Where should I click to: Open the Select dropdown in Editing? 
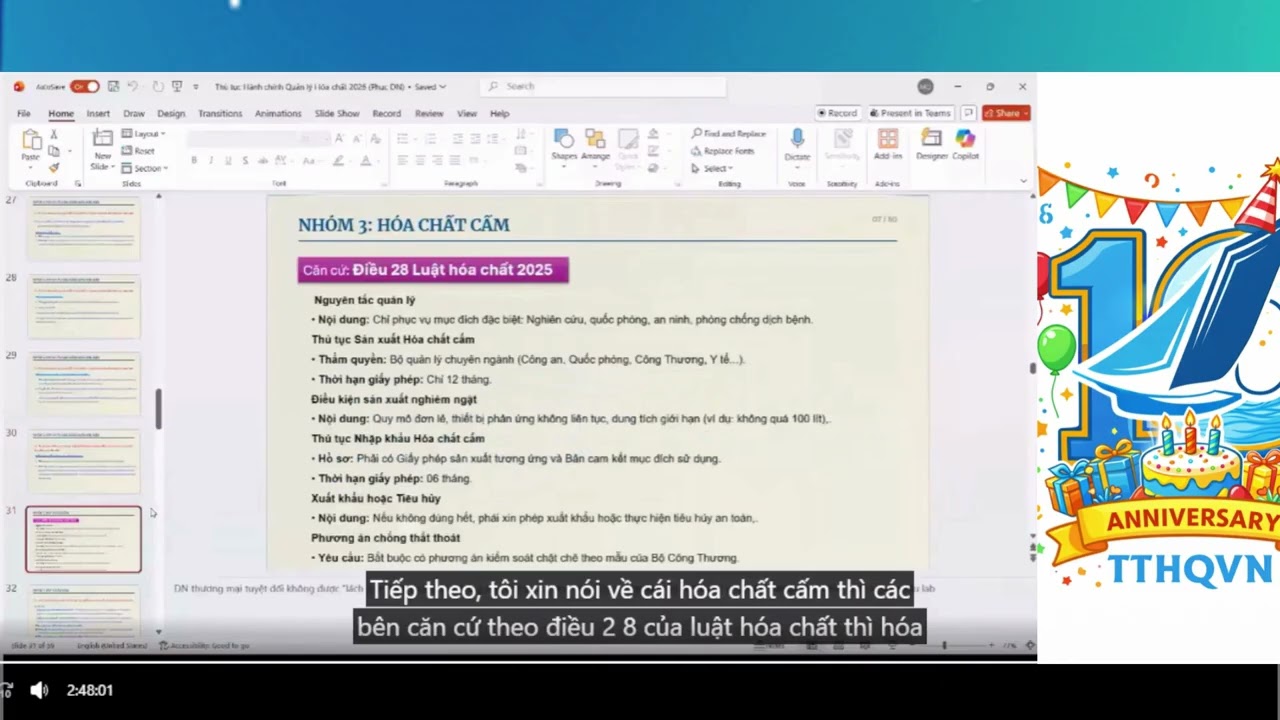(711, 168)
